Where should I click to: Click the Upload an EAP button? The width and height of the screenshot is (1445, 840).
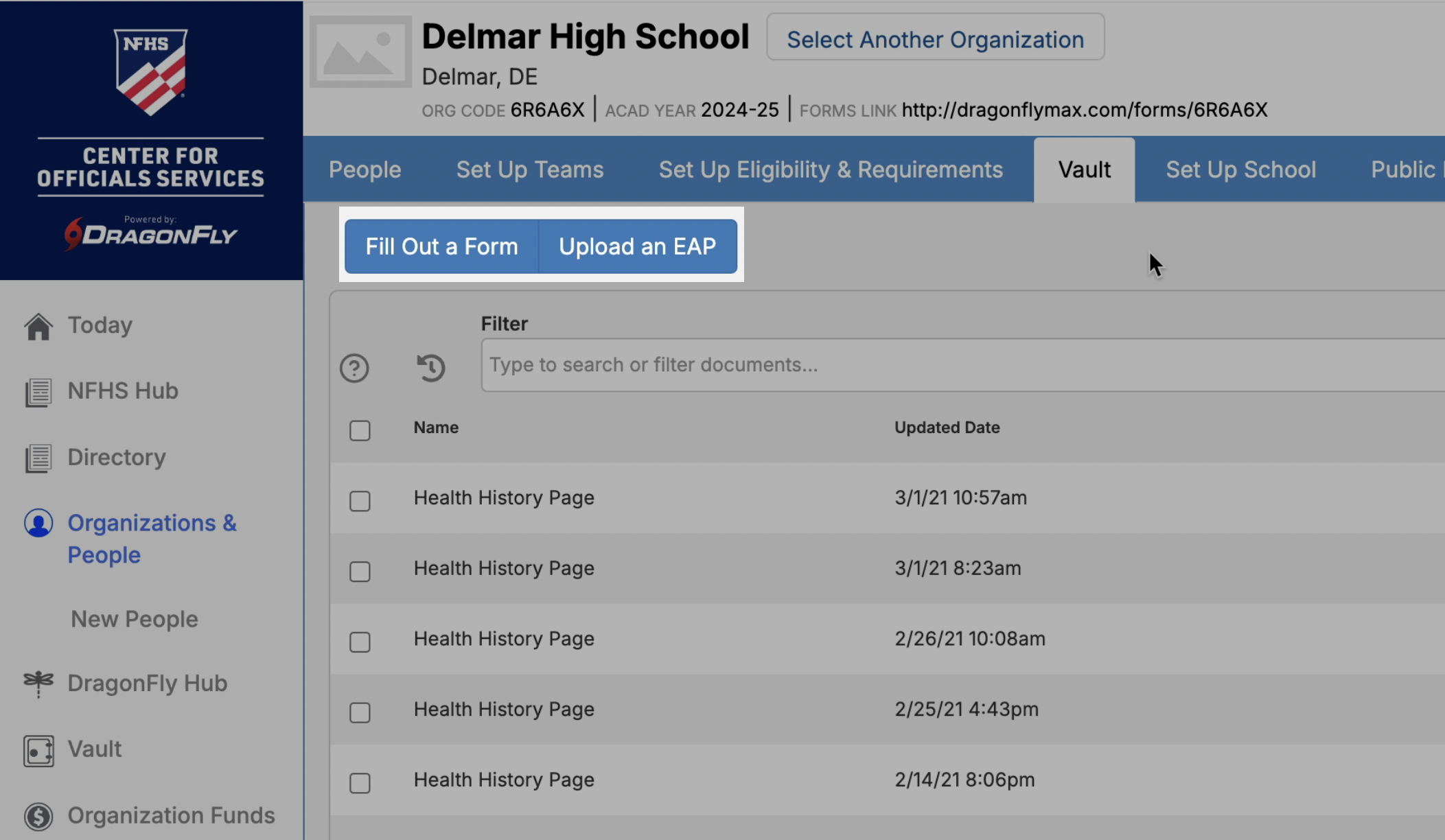pyautogui.click(x=637, y=246)
